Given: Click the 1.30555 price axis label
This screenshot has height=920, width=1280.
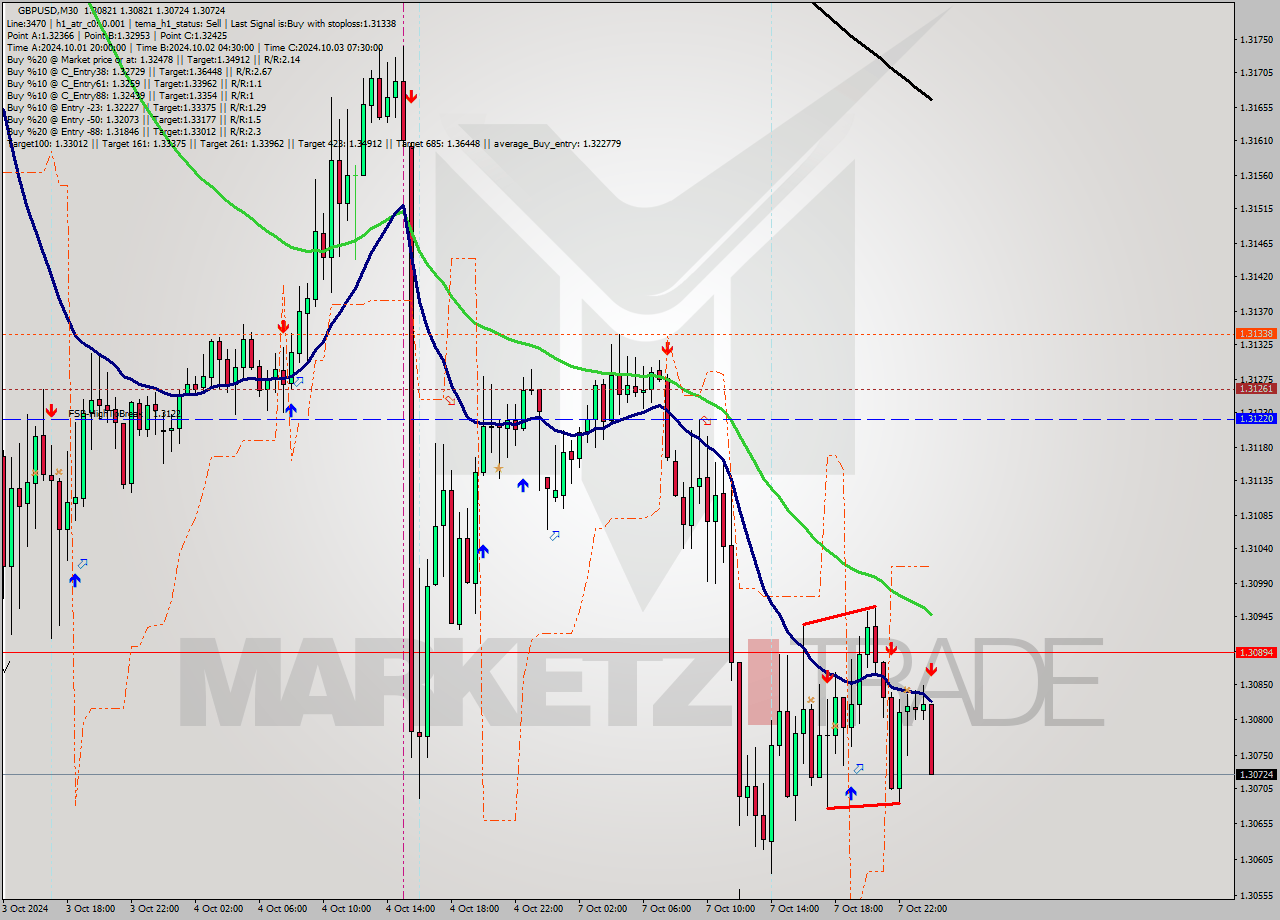Looking at the screenshot, I should pyautogui.click(x=1256, y=895).
